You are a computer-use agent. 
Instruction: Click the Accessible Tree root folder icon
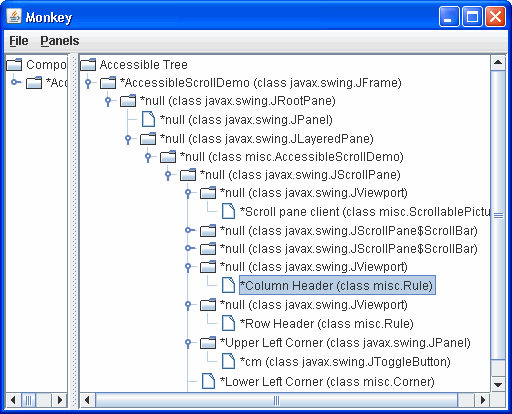pos(88,64)
